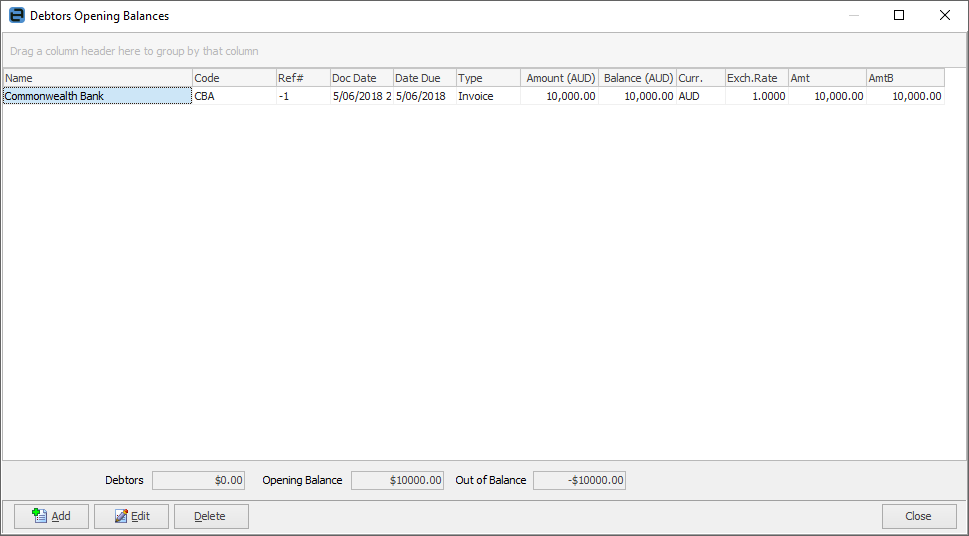Click the Balance (AUD) column header
The height and width of the screenshot is (536, 969).
point(637,78)
